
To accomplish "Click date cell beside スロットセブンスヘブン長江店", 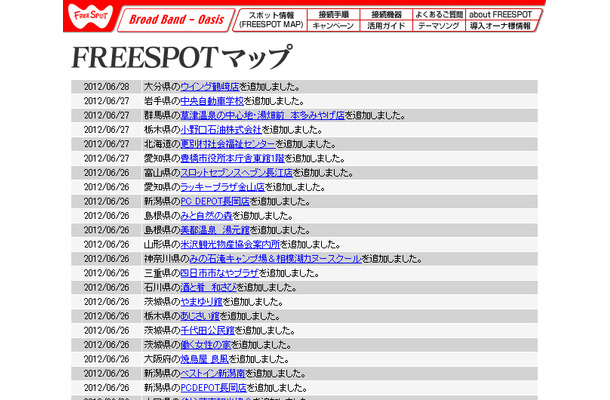I will coord(106,173).
